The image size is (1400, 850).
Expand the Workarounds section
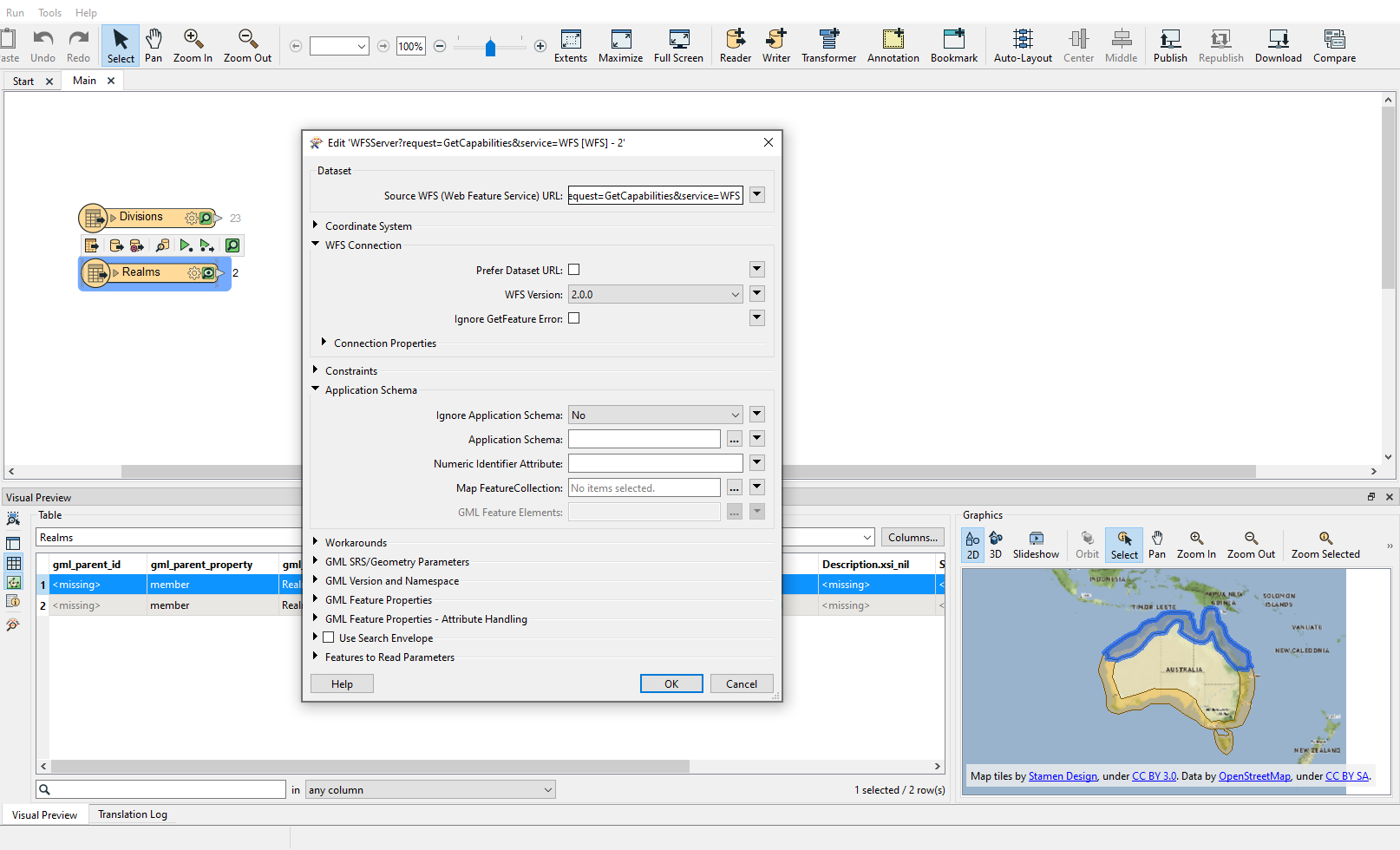[316, 541]
